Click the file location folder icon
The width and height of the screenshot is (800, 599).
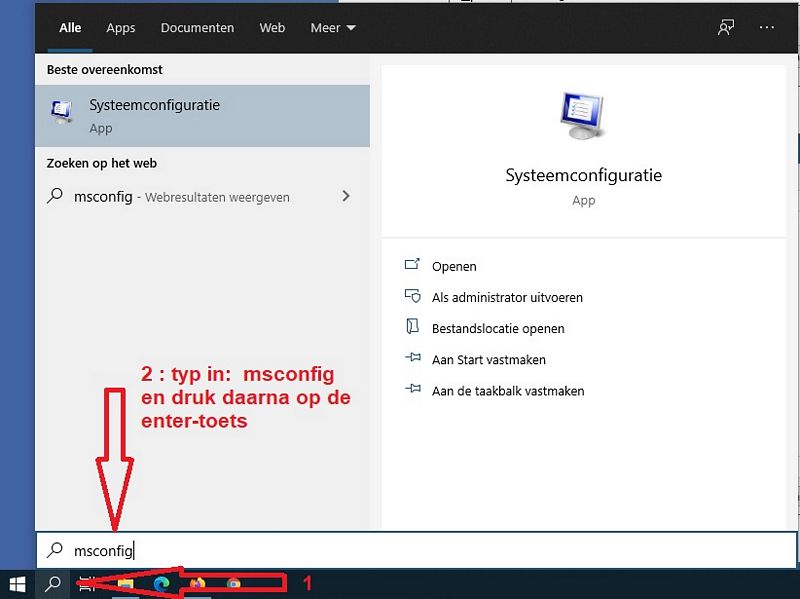412,326
